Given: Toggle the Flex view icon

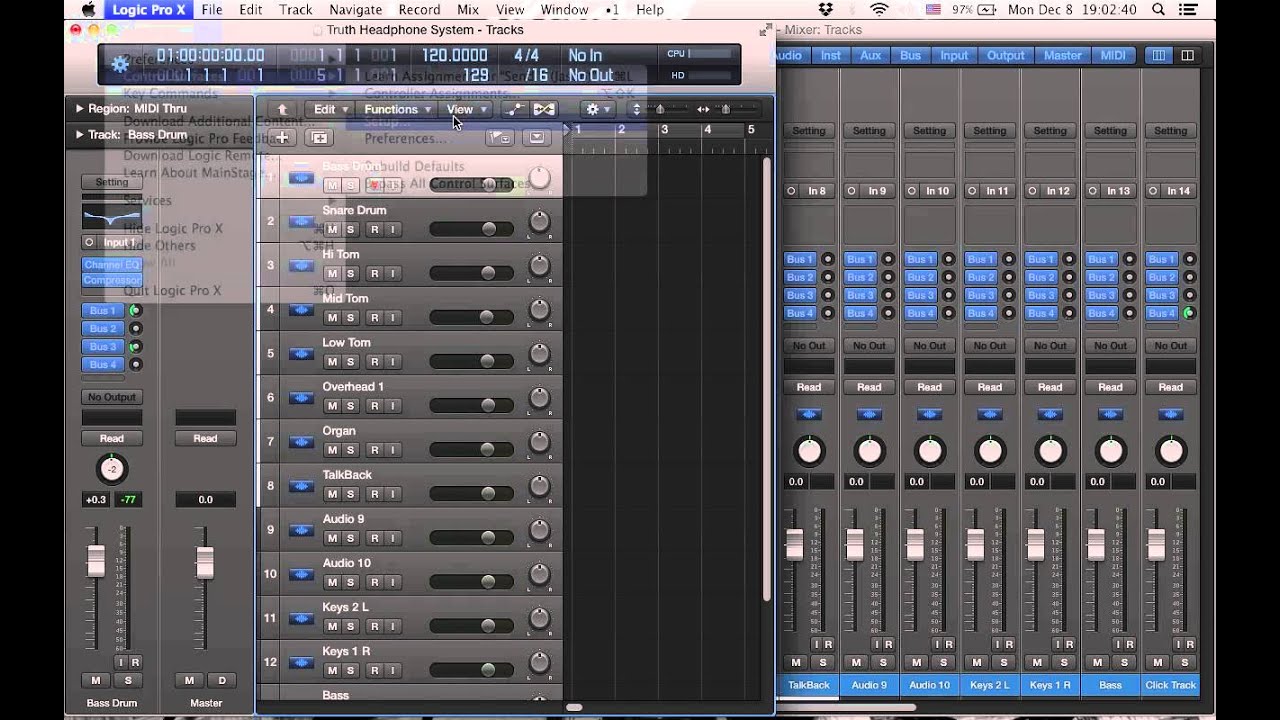Looking at the screenshot, I should (544, 109).
